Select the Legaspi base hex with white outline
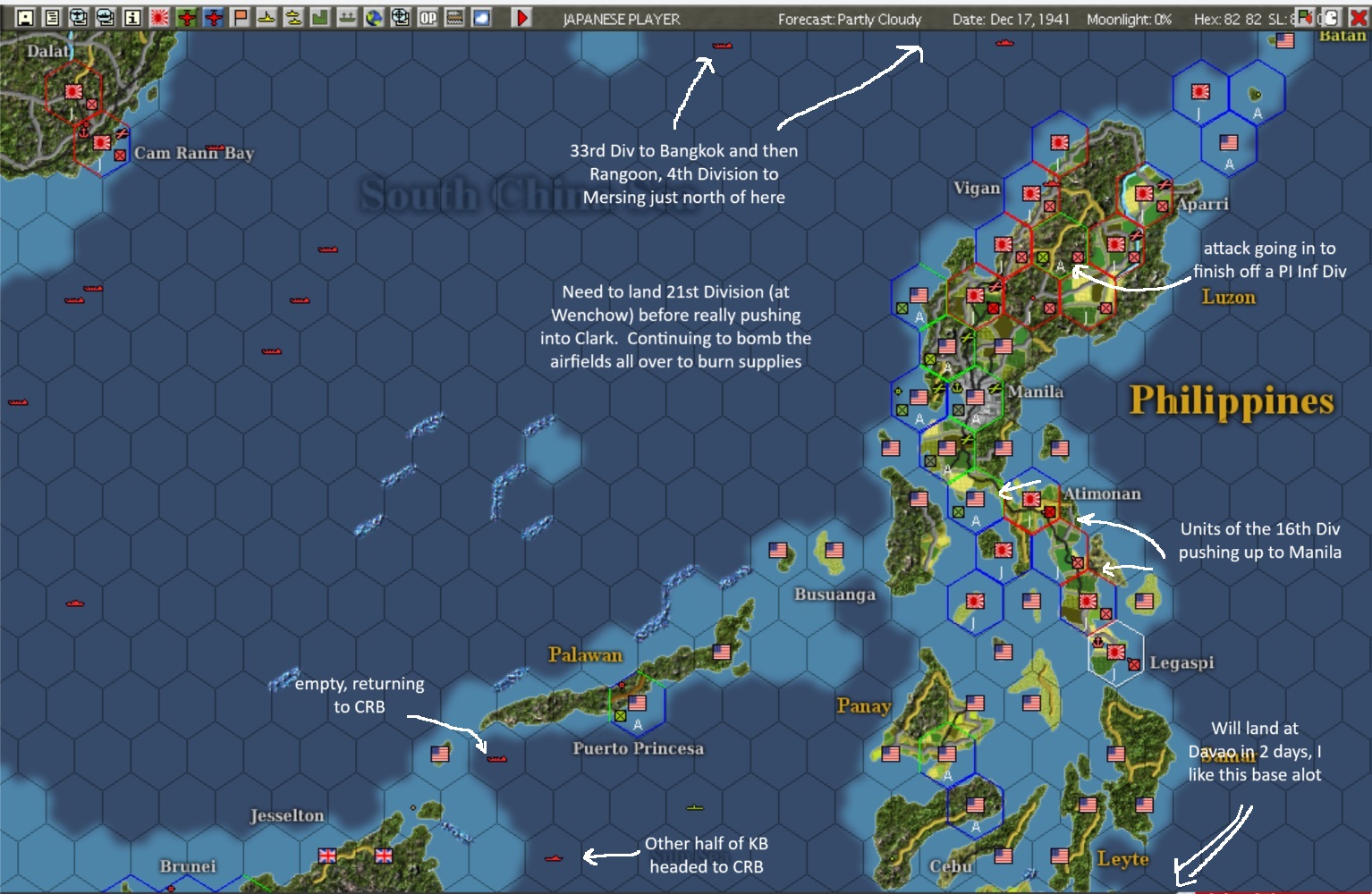Viewport: 1372px width, 894px height. tap(1116, 652)
